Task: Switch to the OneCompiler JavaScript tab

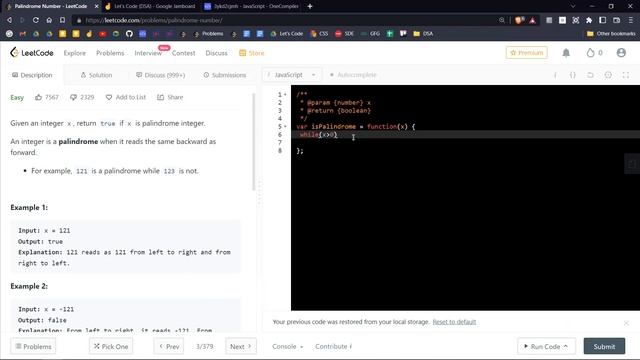Action: [x=252, y=6]
